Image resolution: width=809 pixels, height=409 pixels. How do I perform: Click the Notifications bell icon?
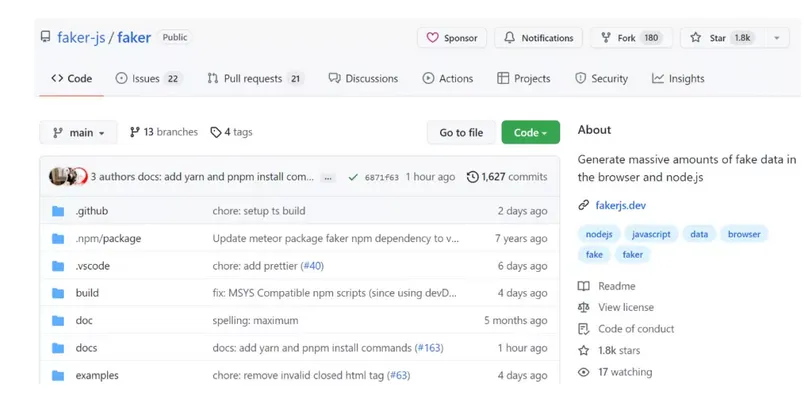pyautogui.click(x=510, y=38)
